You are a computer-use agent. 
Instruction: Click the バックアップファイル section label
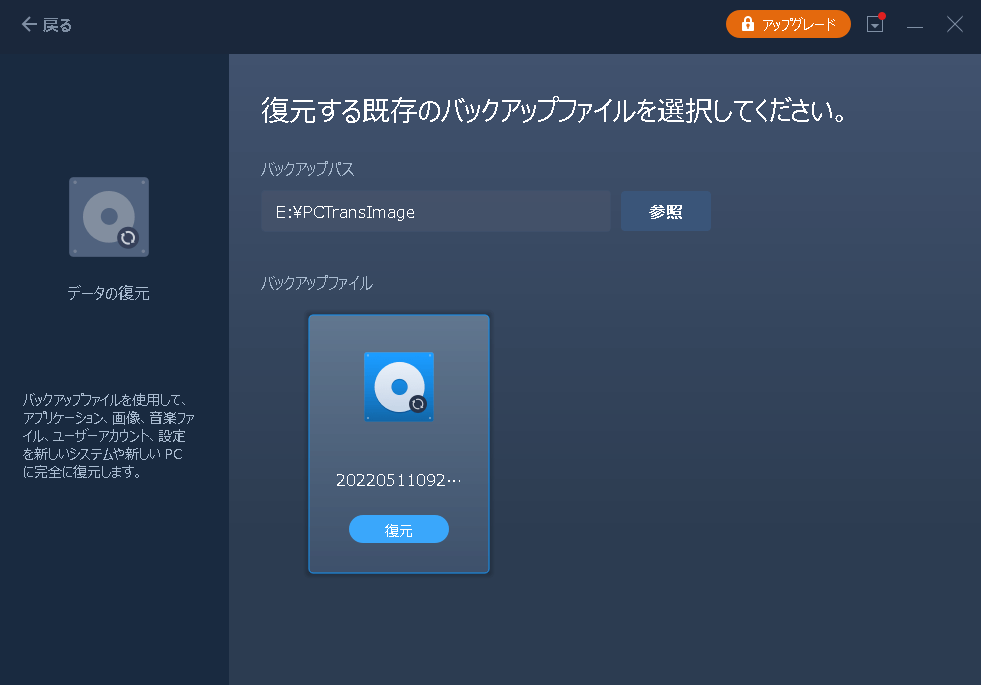pyautogui.click(x=317, y=283)
